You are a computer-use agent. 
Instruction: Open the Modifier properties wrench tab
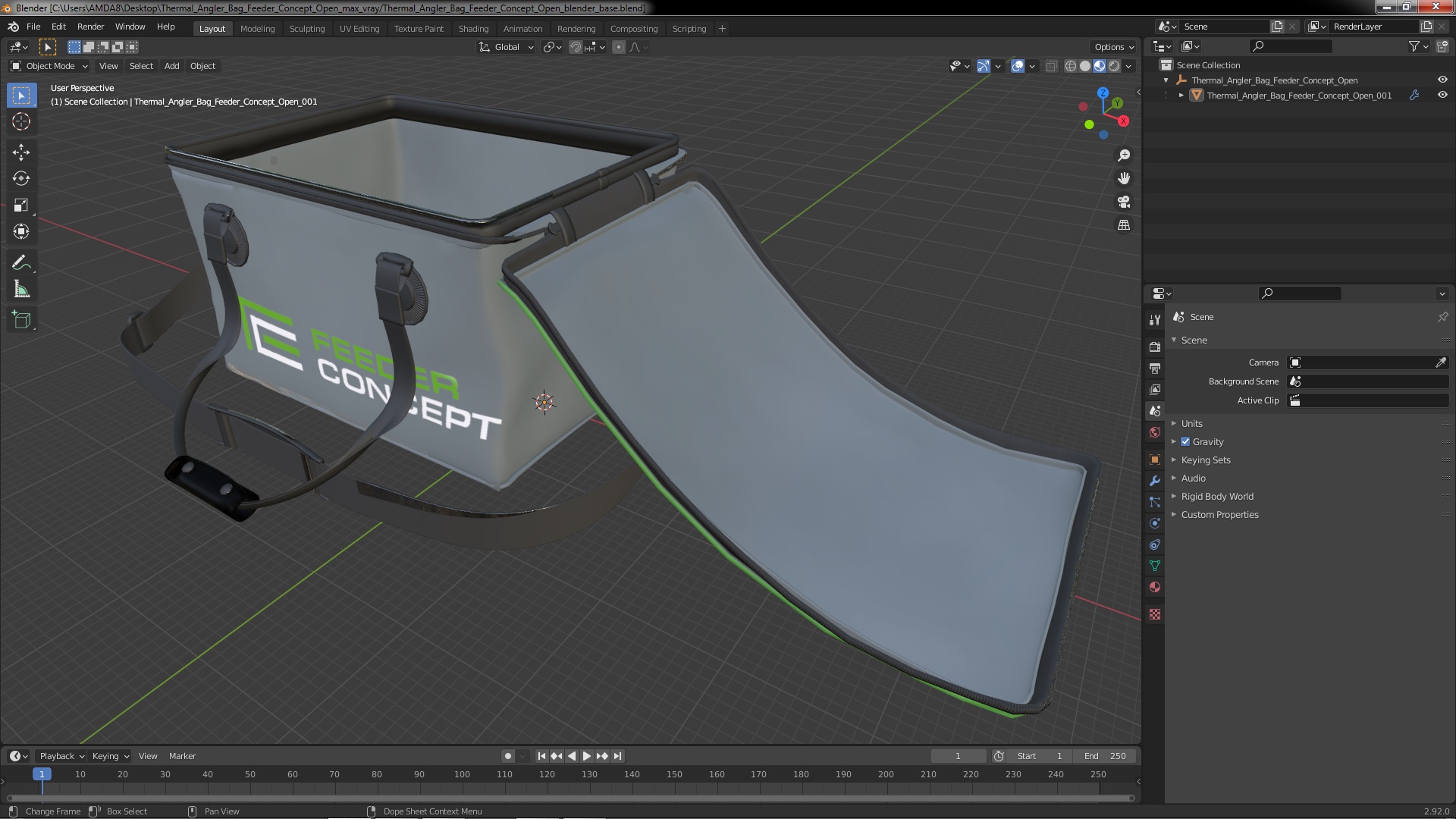pos(1155,481)
